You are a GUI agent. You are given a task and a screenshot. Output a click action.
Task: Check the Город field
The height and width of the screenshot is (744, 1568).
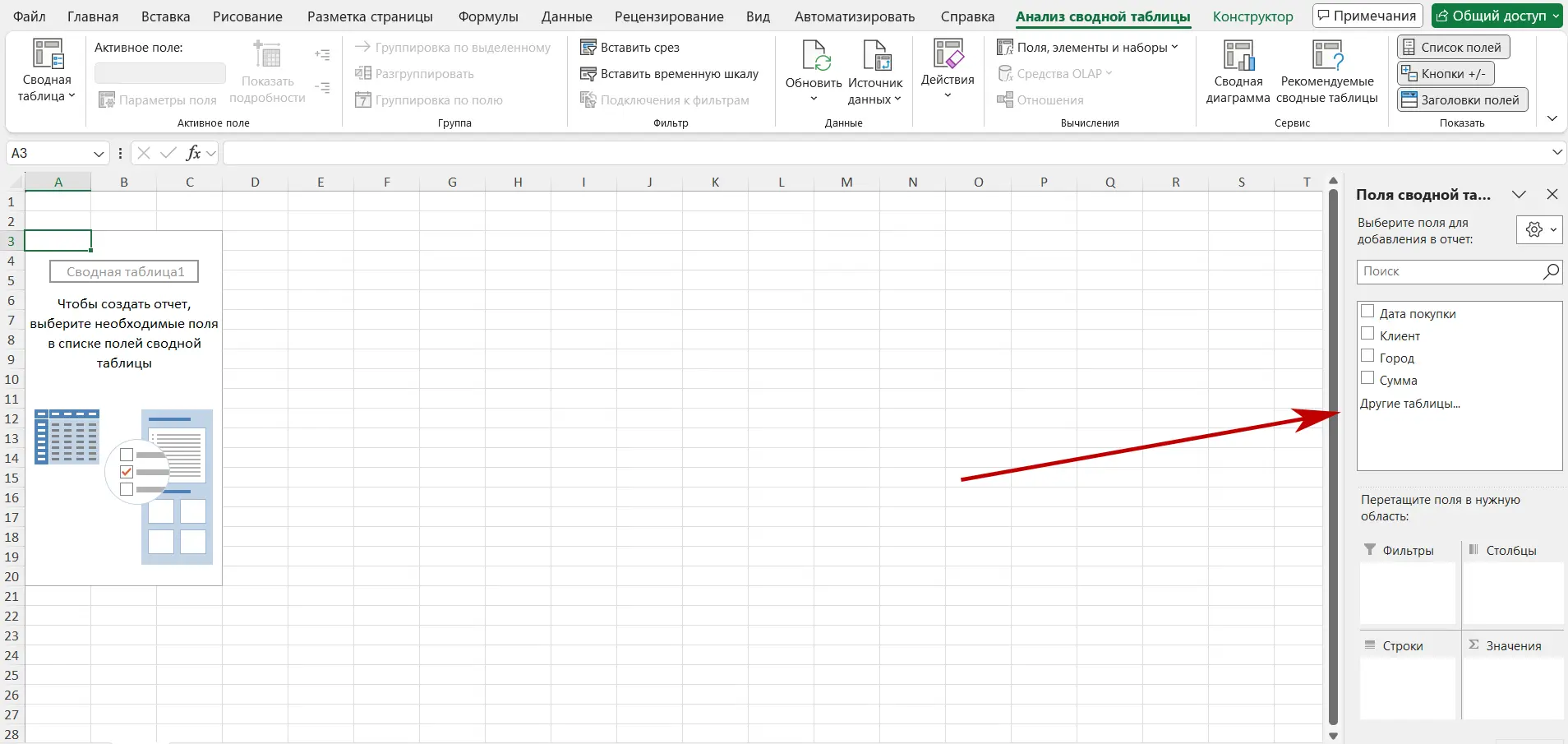1367,357
